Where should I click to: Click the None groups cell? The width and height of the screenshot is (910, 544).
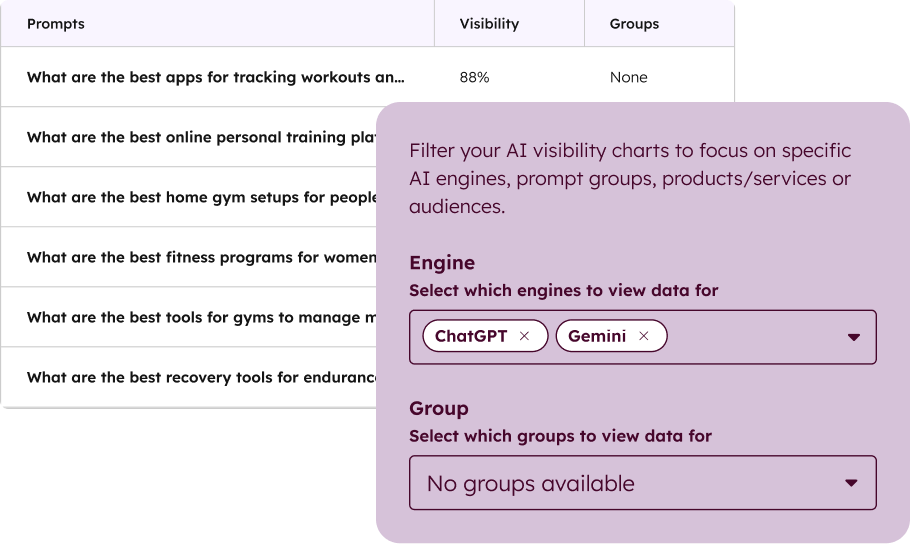[x=628, y=77]
